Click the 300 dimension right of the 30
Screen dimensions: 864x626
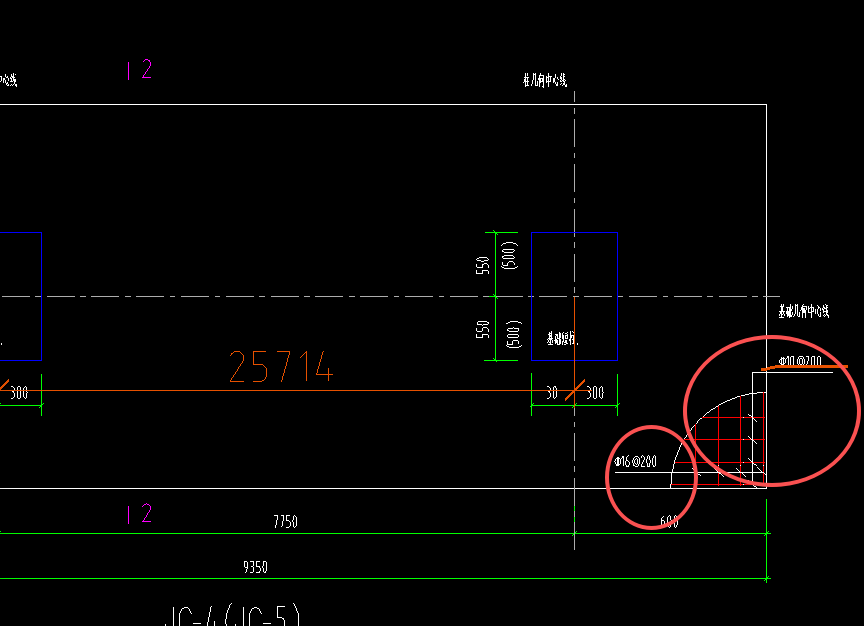[x=595, y=393]
